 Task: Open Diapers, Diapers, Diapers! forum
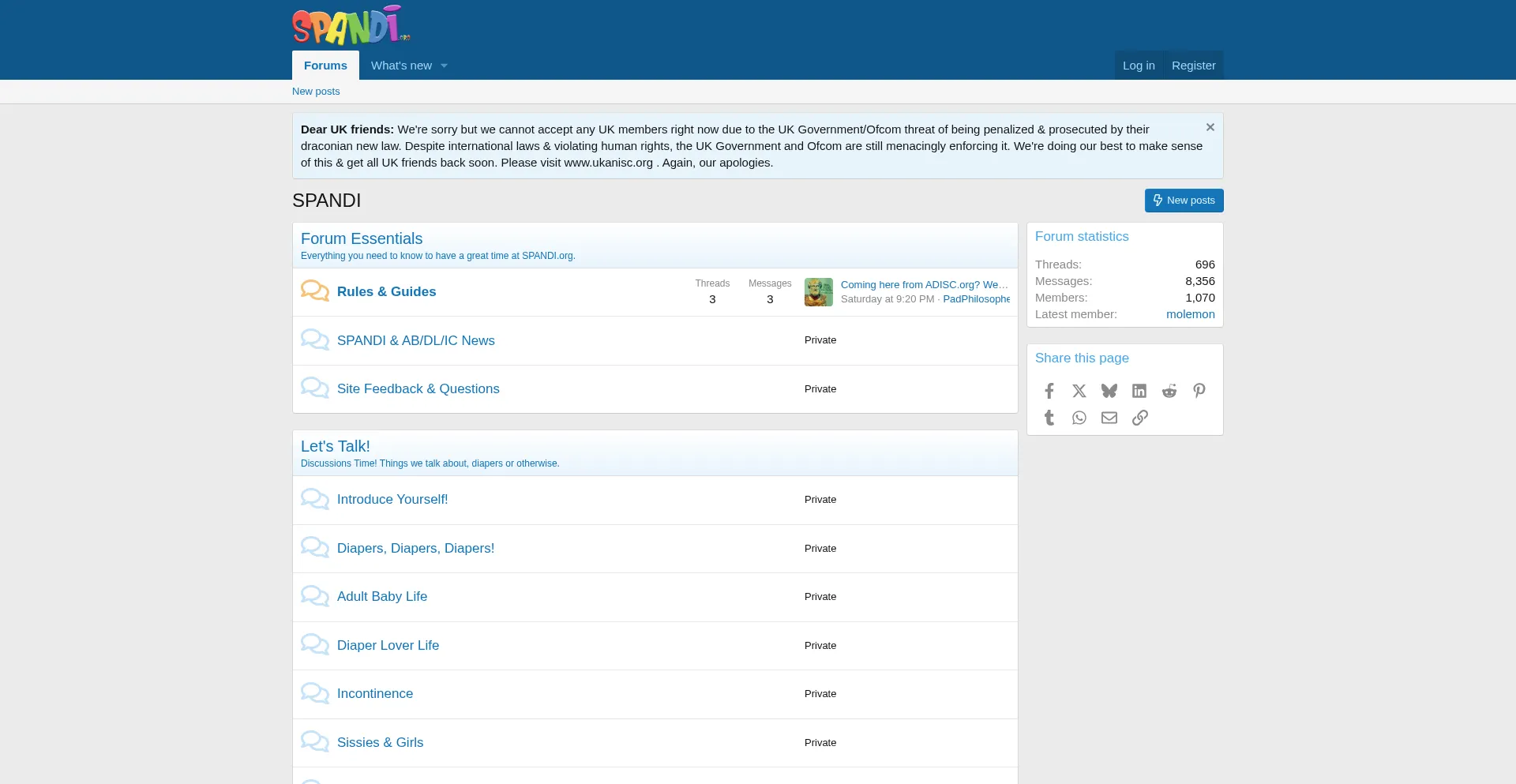pyautogui.click(x=416, y=548)
